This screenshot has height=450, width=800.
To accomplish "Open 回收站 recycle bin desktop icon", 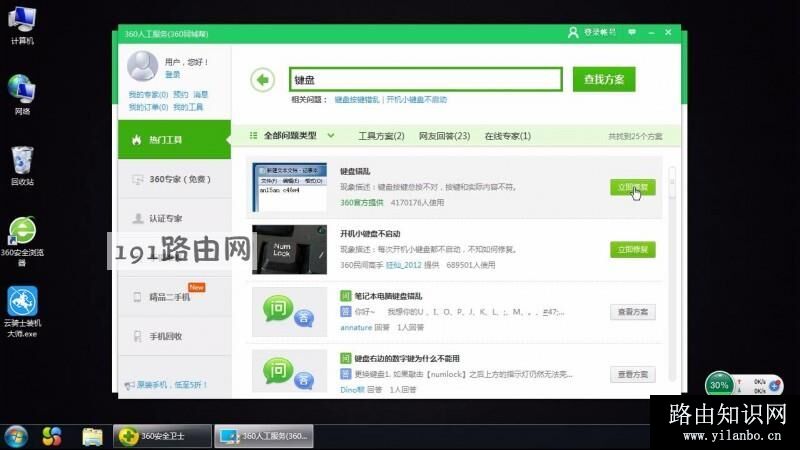I will coord(22,166).
